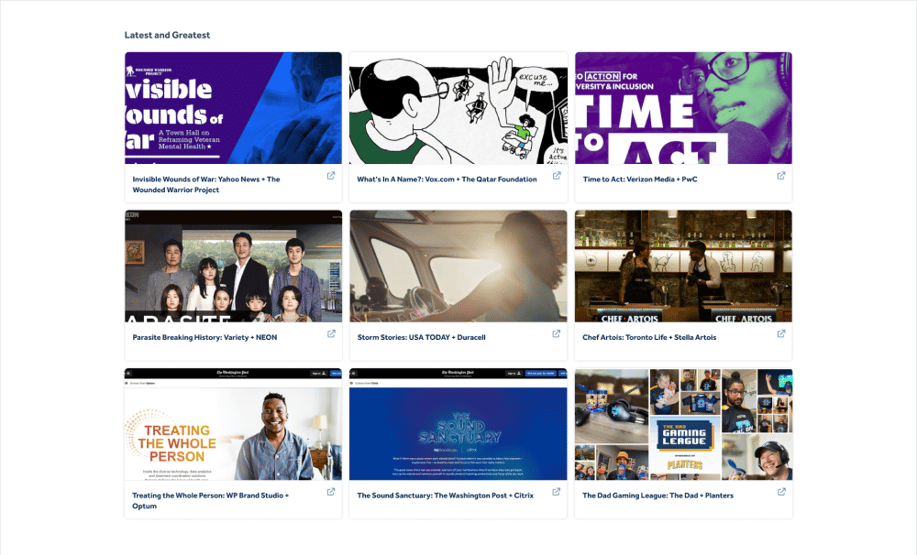Click the black-and-white cartoon thumbnail image
Screen dimensions: 917x555
458,108
